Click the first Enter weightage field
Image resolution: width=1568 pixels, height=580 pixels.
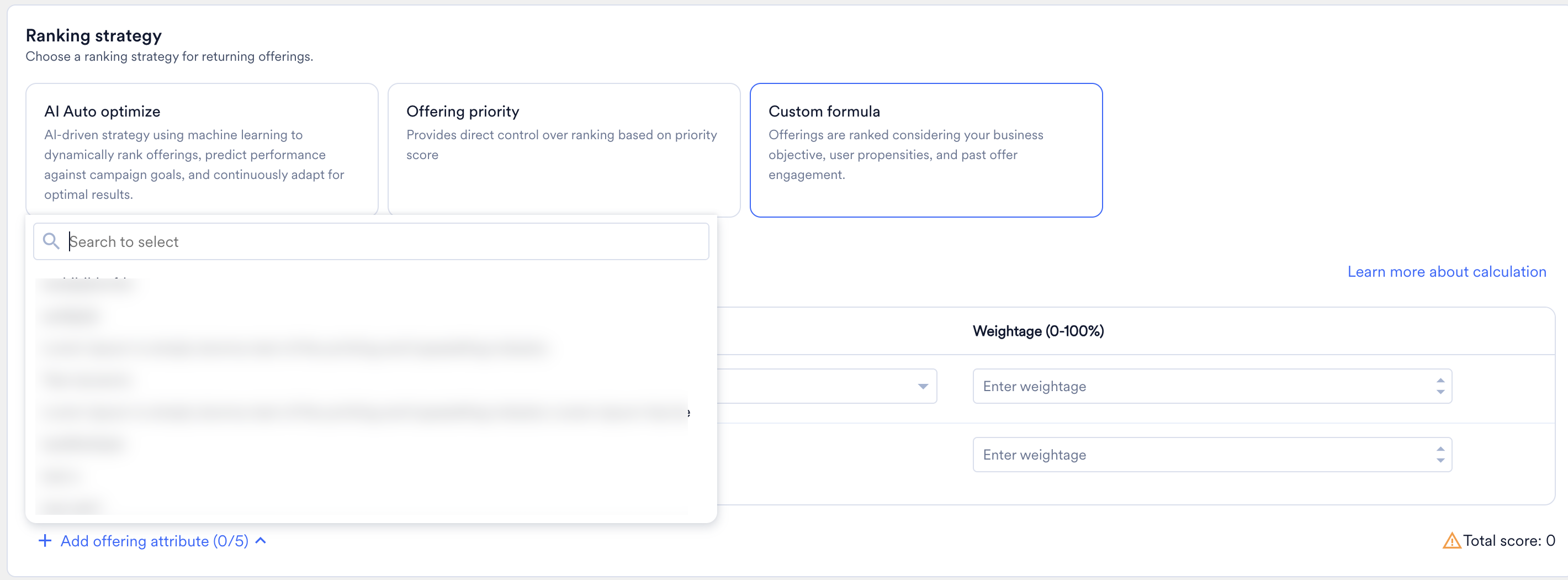tap(1212, 386)
